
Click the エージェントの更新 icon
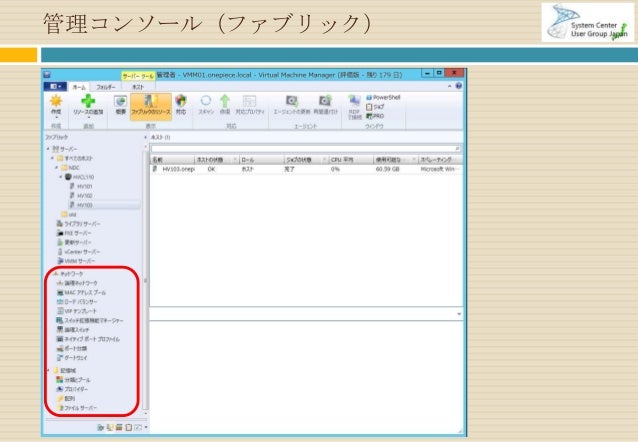pos(292,101)
